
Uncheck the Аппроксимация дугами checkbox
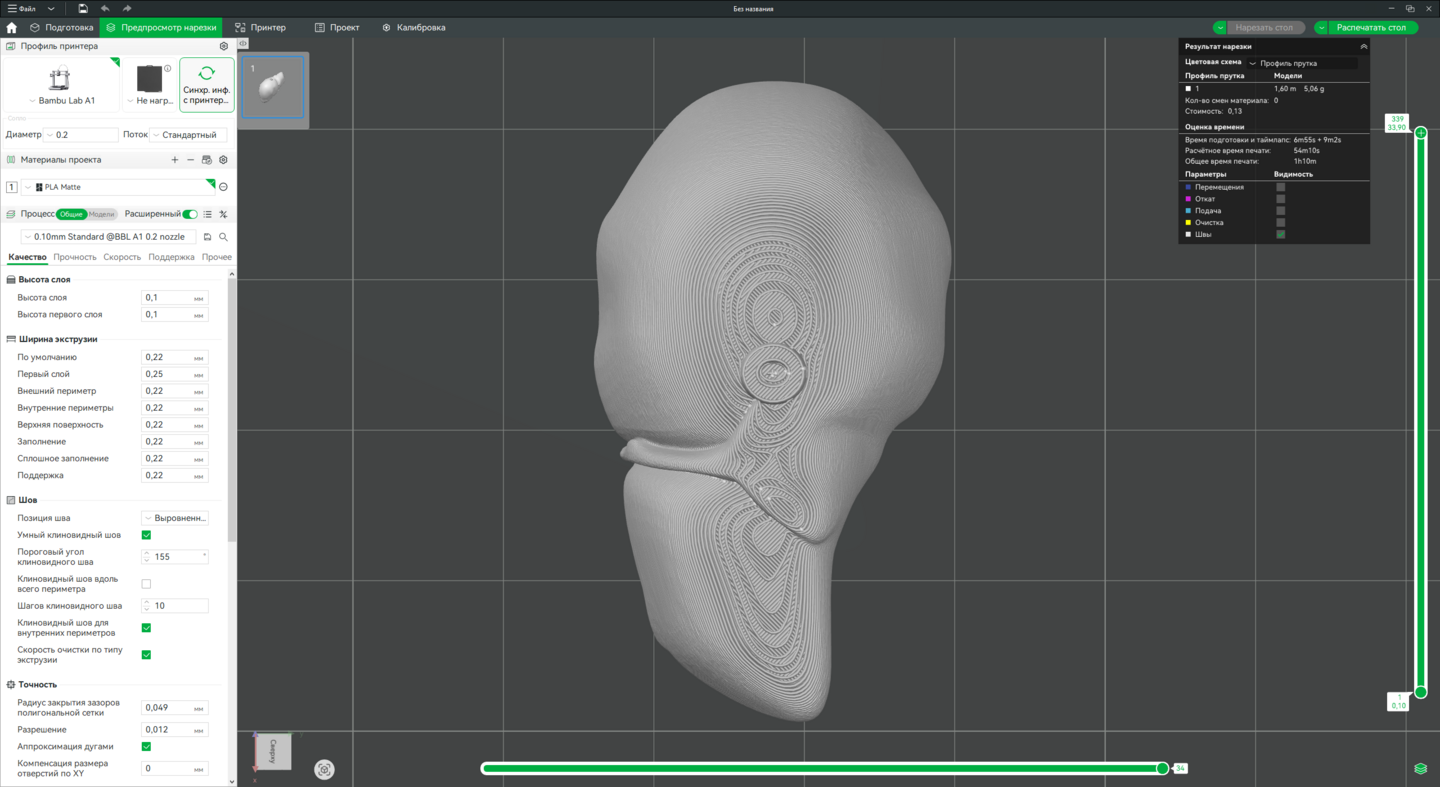[x=146, y=746]
